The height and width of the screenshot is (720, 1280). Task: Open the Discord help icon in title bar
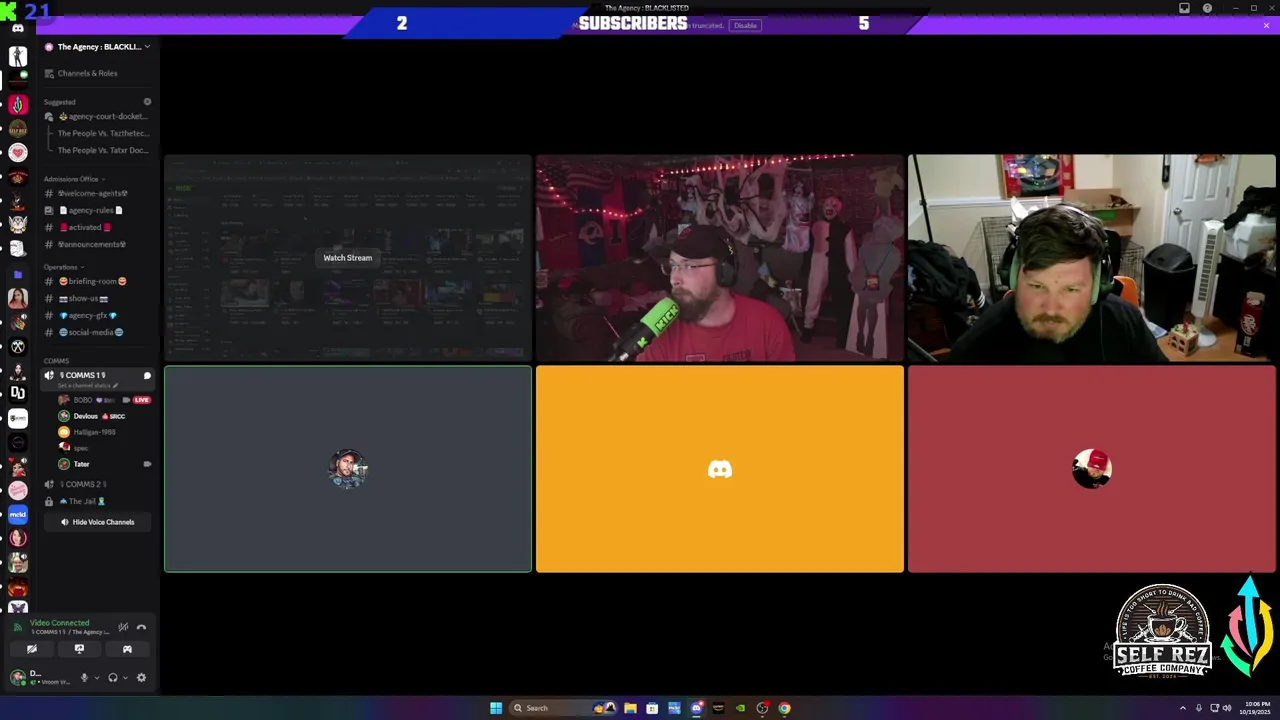(1207, 8)
